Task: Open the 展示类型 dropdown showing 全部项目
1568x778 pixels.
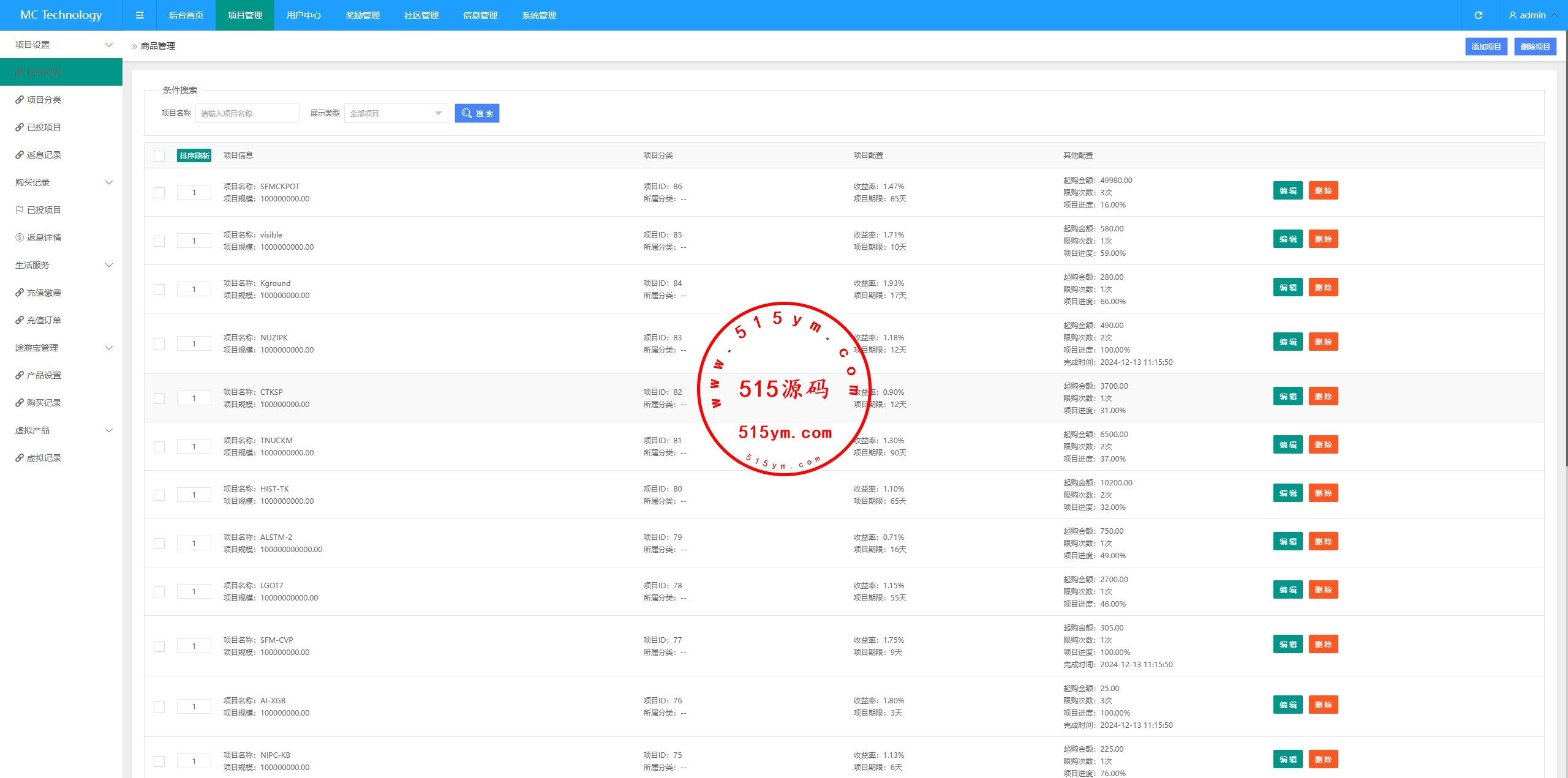Action: coord(396,113)
